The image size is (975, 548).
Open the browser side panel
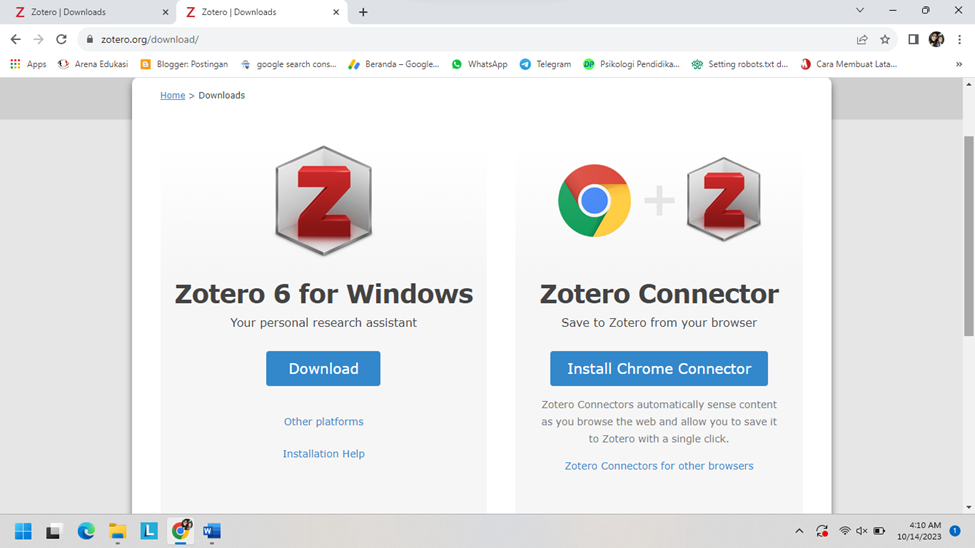tap(913, 39)
